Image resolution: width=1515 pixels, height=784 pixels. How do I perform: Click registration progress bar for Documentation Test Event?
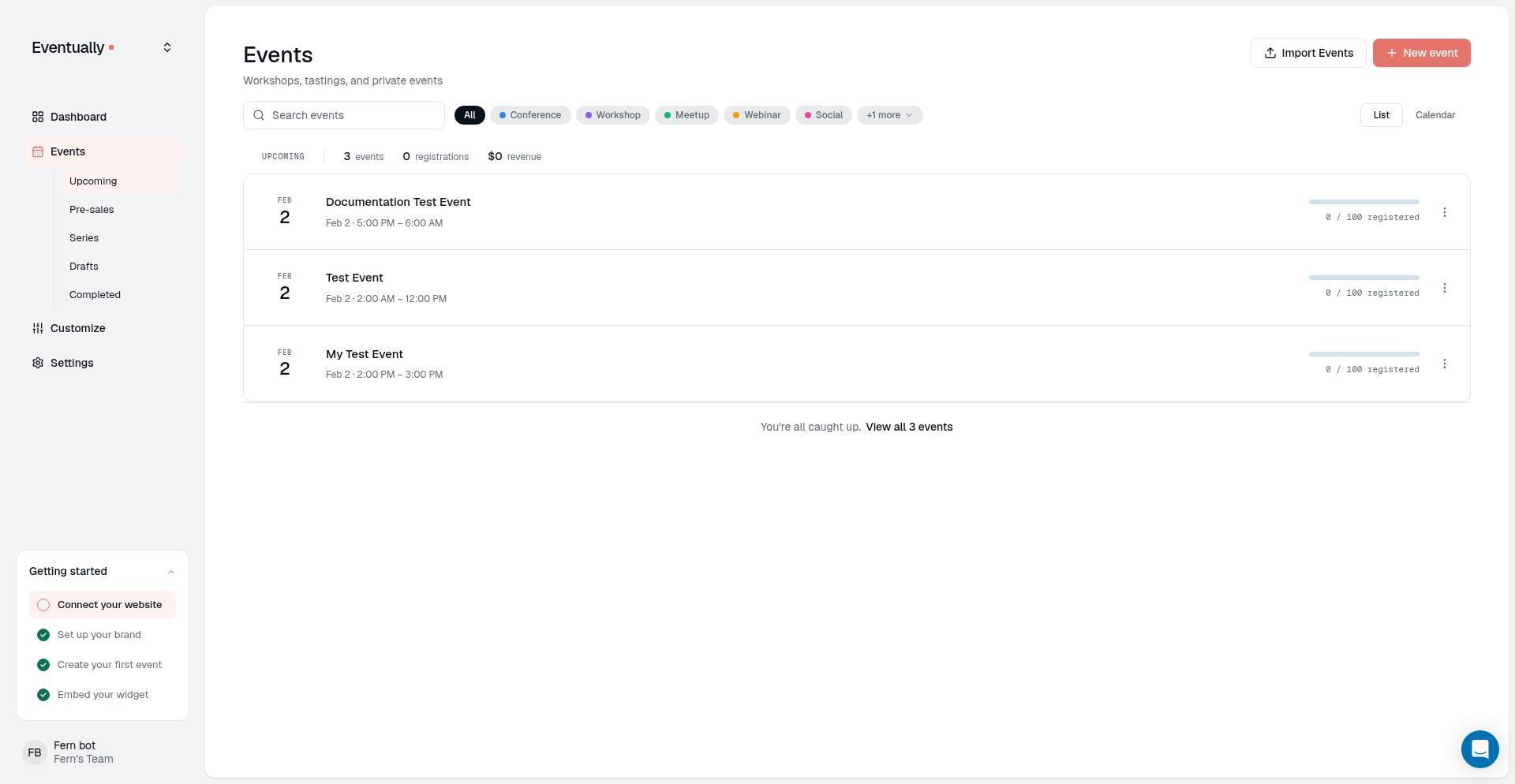[1363, 202]
